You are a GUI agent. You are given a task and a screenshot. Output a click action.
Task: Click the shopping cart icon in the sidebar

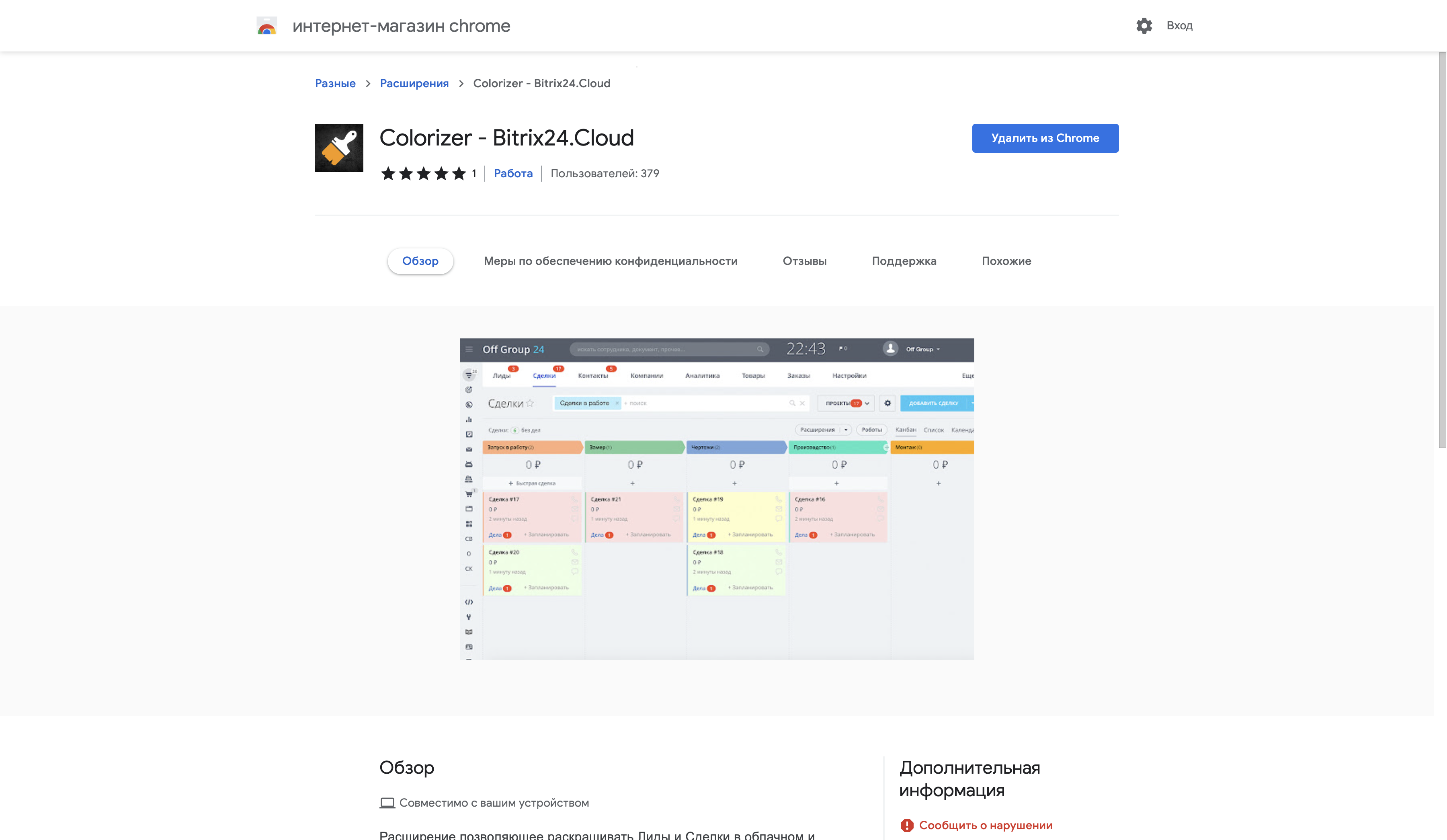pyautogui.click(x=469, y=493)
